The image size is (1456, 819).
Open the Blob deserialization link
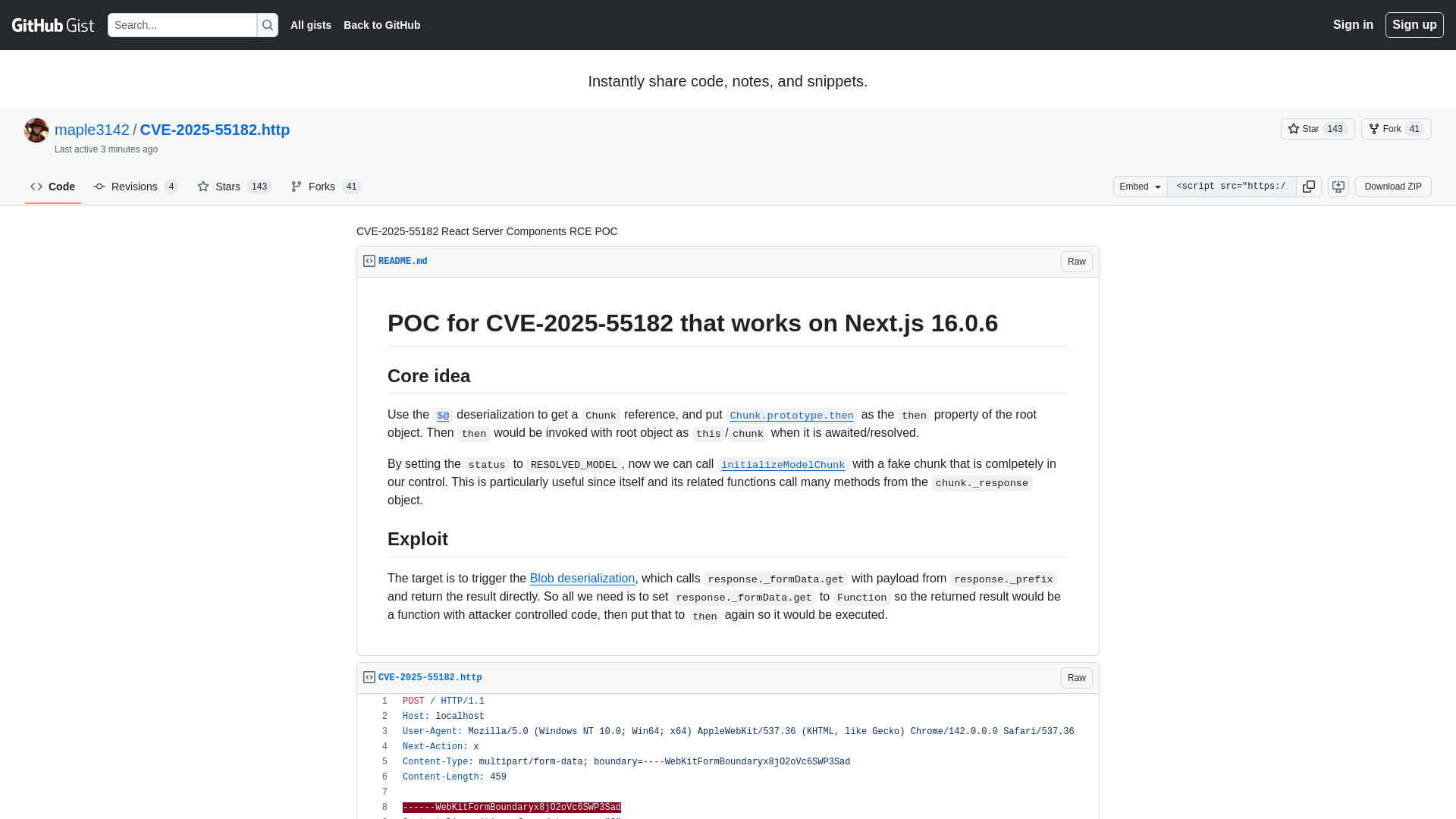tap(582, 578)
